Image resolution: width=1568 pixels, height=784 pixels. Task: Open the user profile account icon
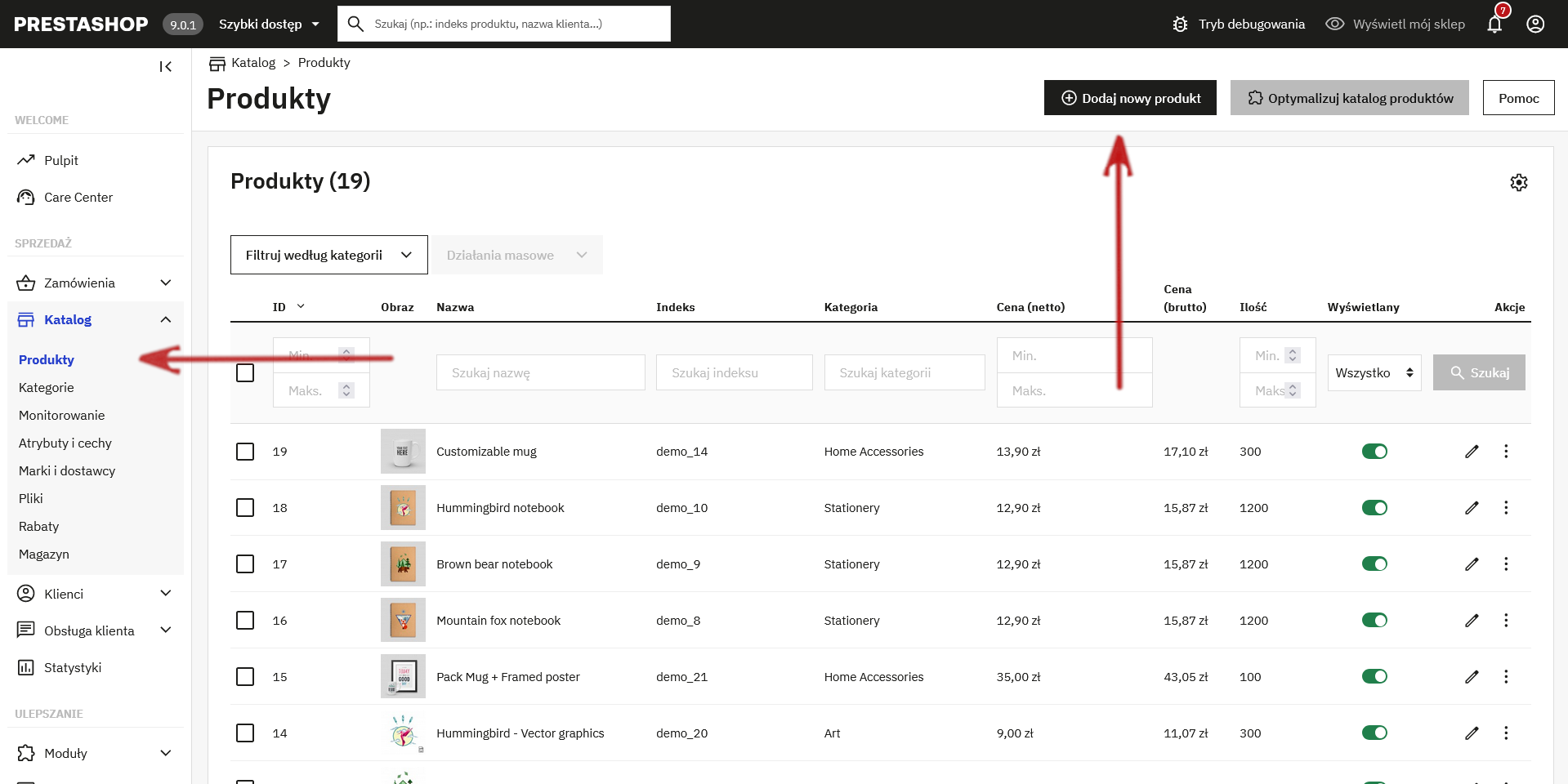1535,24
